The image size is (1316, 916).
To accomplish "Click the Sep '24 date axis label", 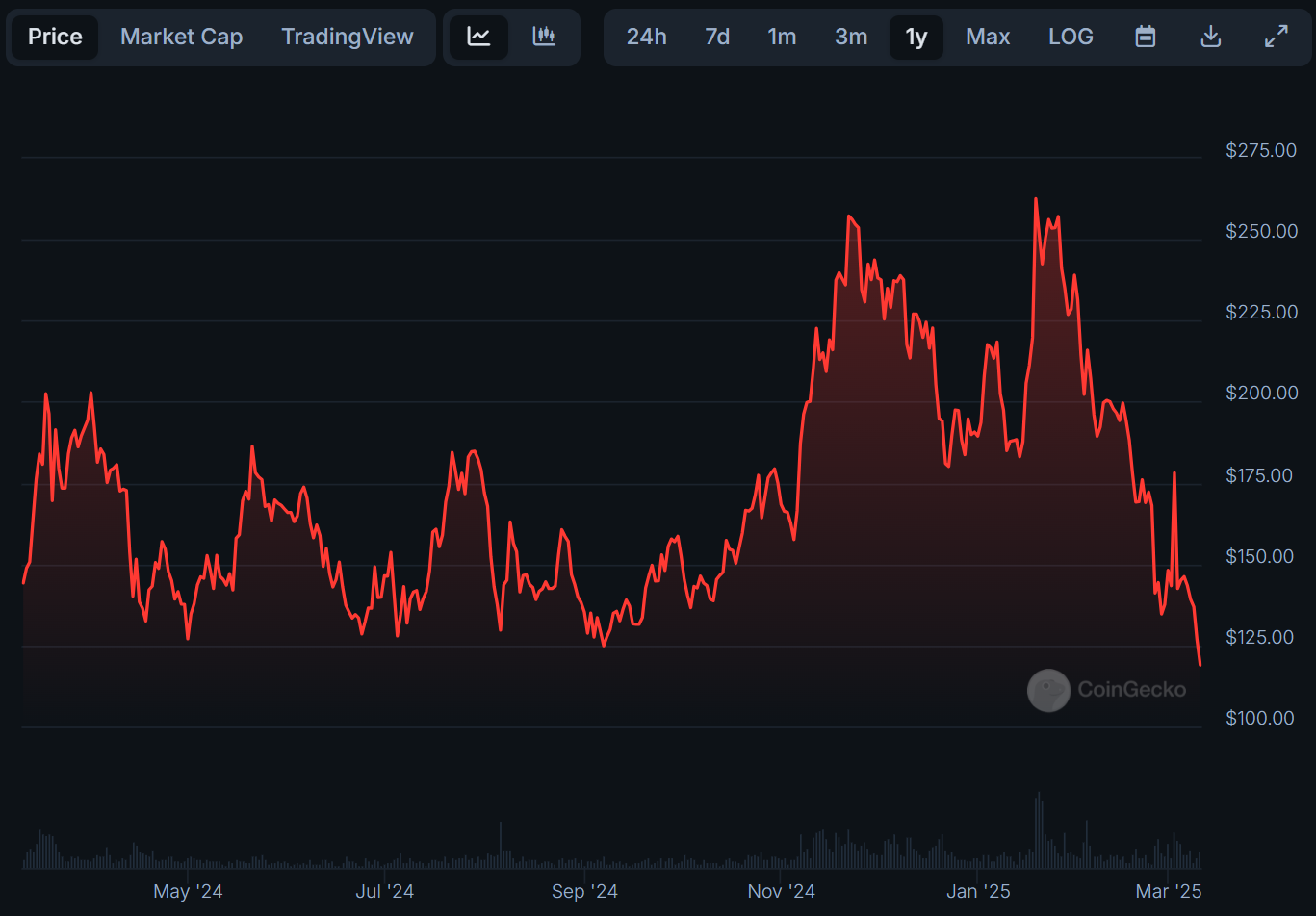I will pos(584,891).
